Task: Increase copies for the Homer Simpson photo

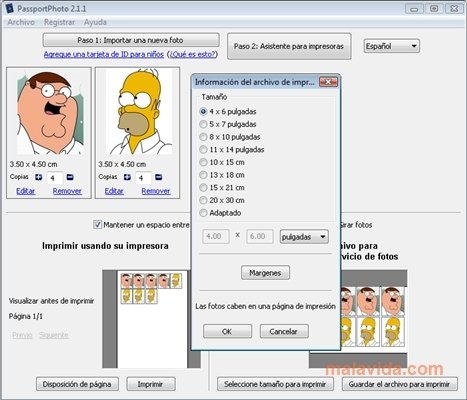Action: coord(127,177)
